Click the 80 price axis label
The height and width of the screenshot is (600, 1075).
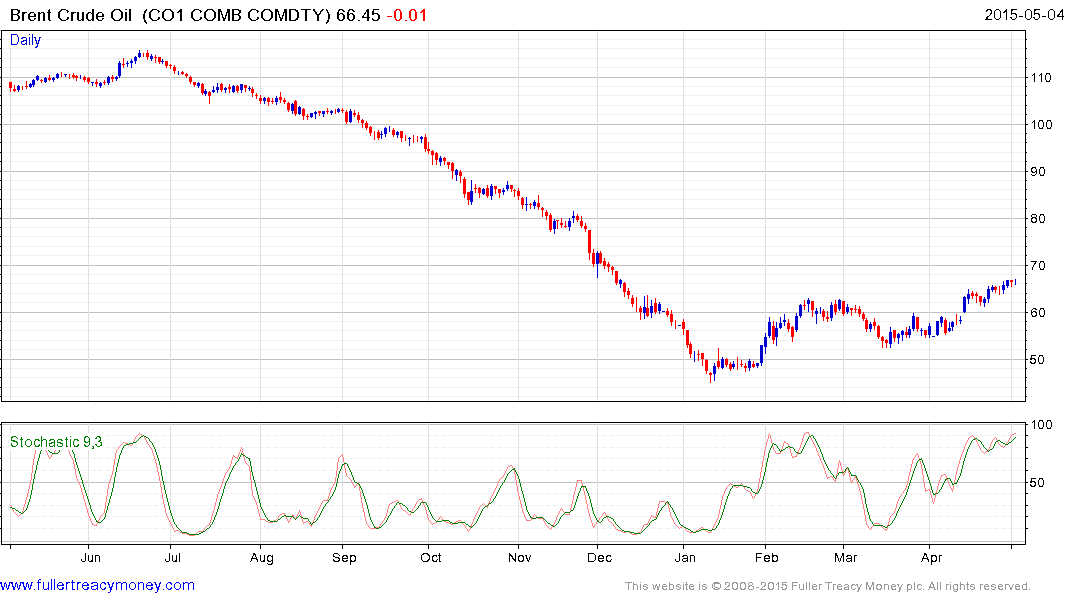click(x=1038, y=219)
